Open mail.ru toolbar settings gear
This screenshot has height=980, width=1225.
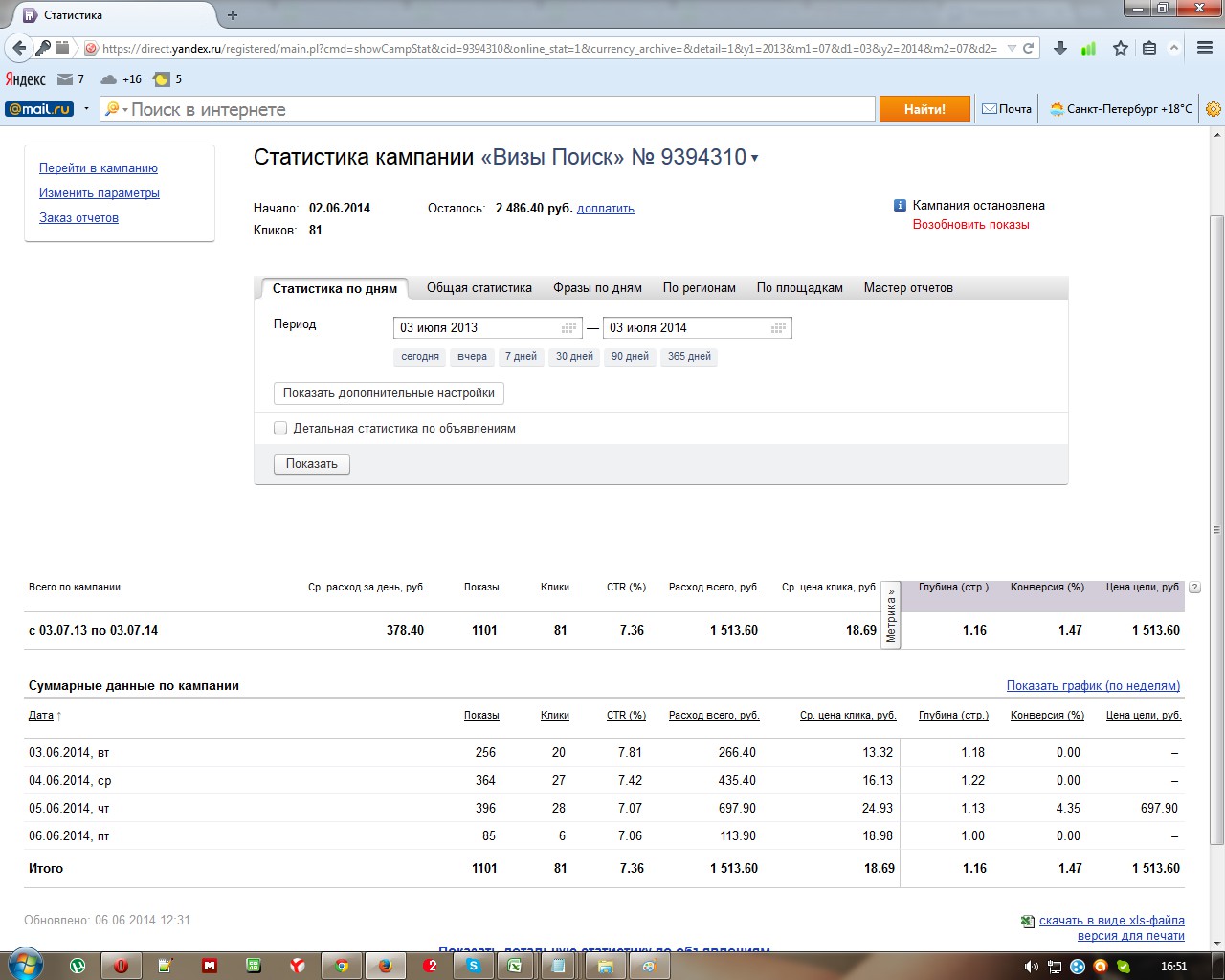click(1214, 109)
